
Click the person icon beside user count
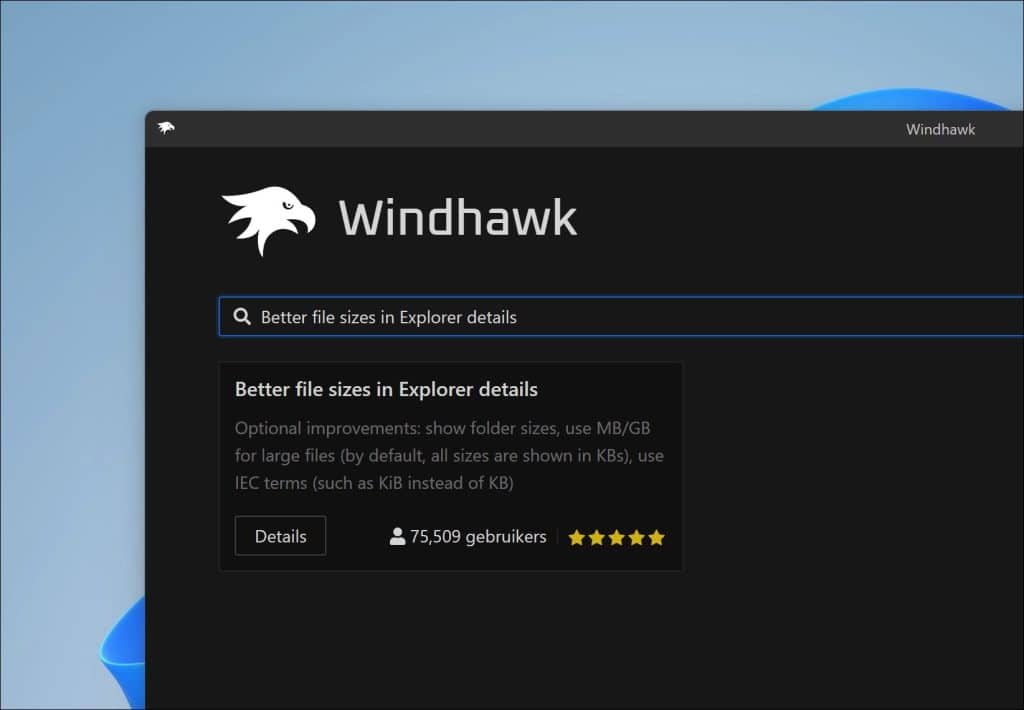pos(397,537)
